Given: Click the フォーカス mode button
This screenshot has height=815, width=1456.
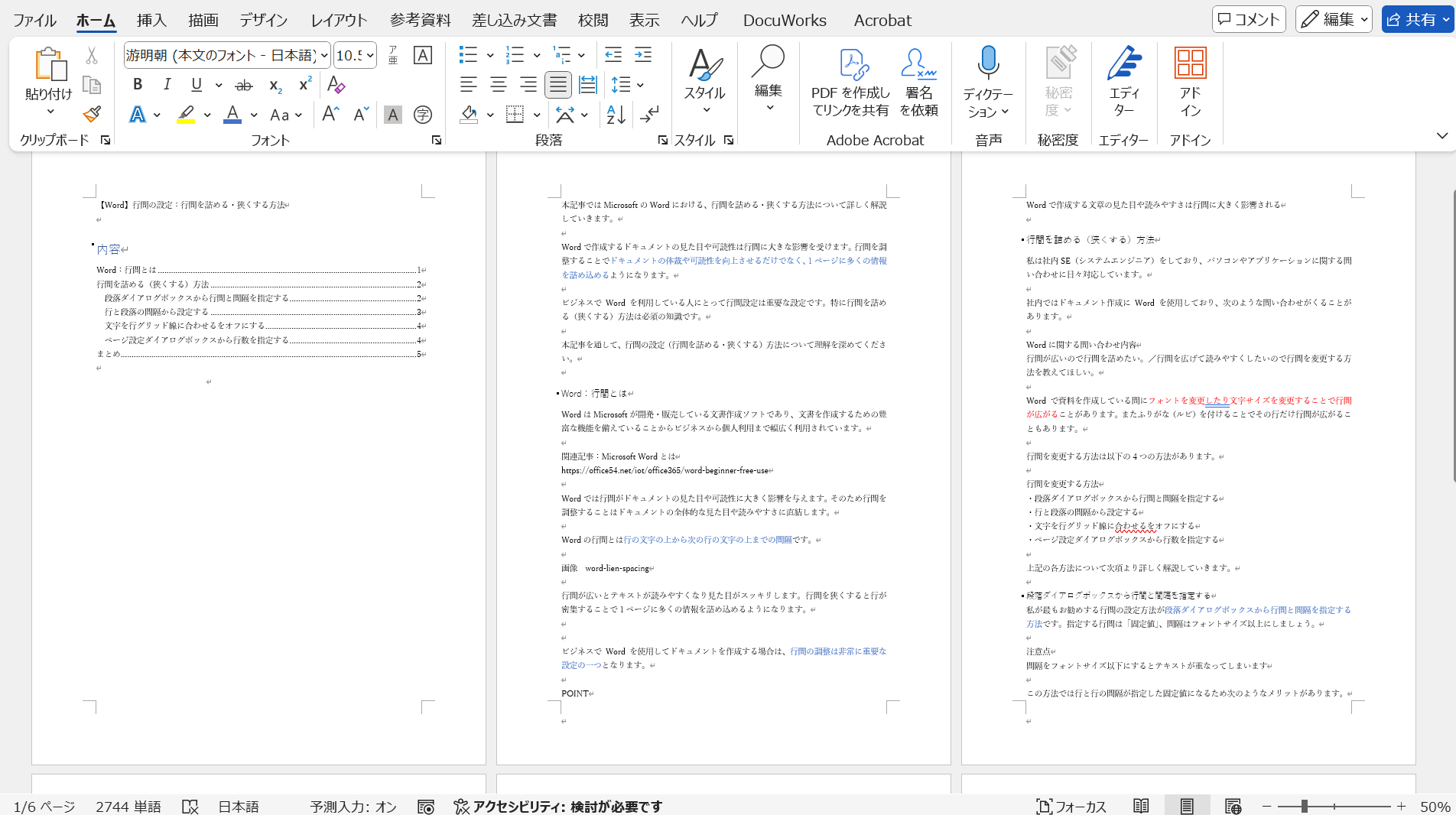Looking at the screenshot, I should tap(1071, 807).
